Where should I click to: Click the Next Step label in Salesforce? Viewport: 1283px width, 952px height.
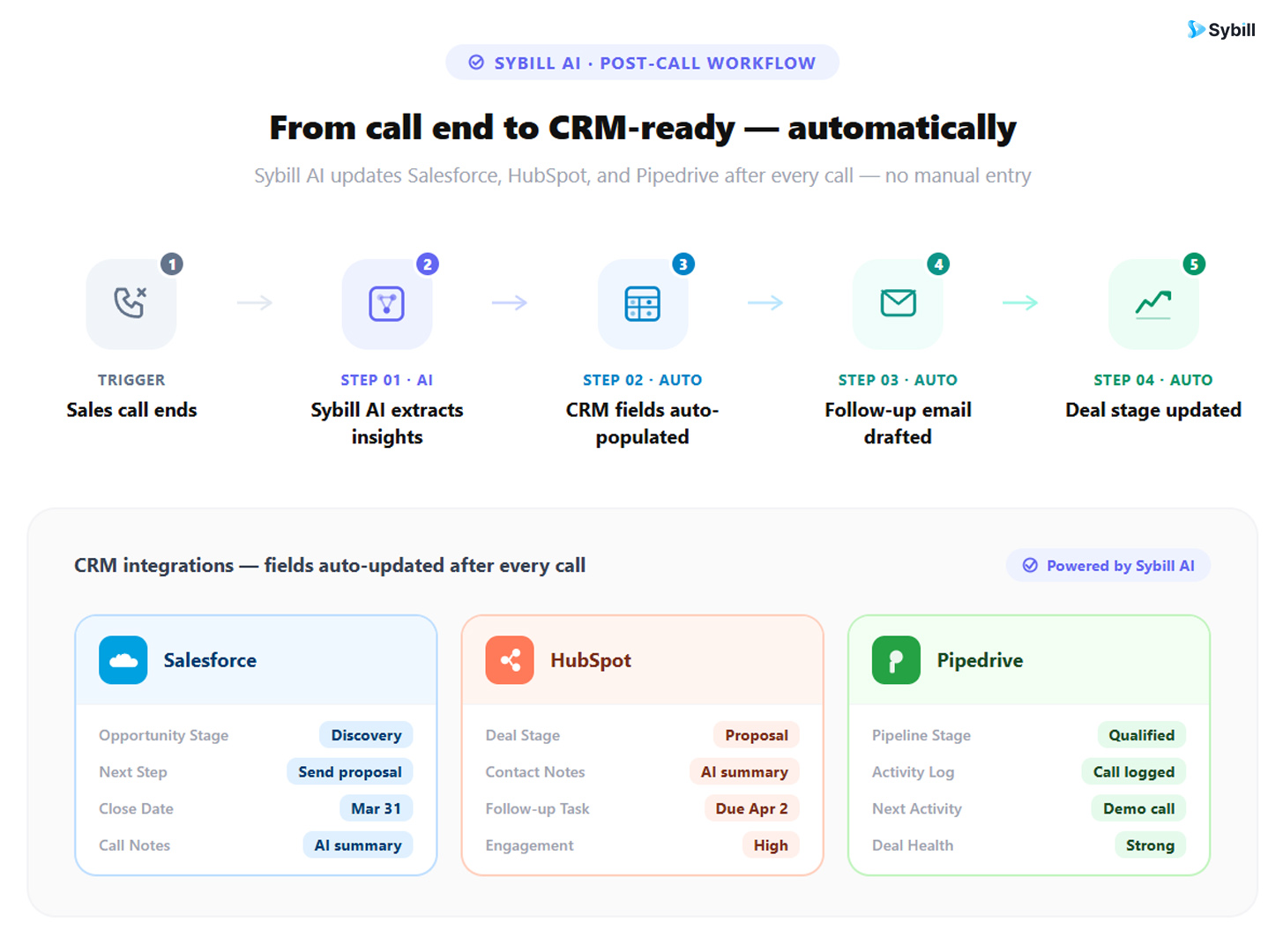[132, 772]
